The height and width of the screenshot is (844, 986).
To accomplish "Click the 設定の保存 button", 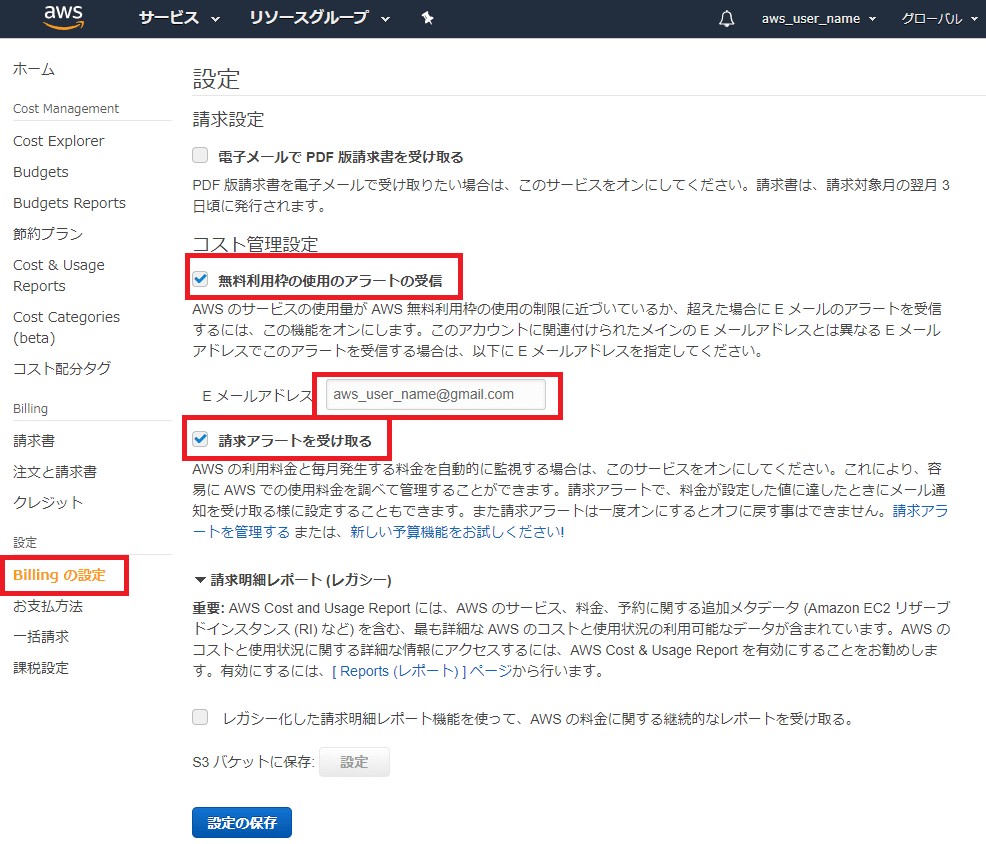I will (242, 823).
